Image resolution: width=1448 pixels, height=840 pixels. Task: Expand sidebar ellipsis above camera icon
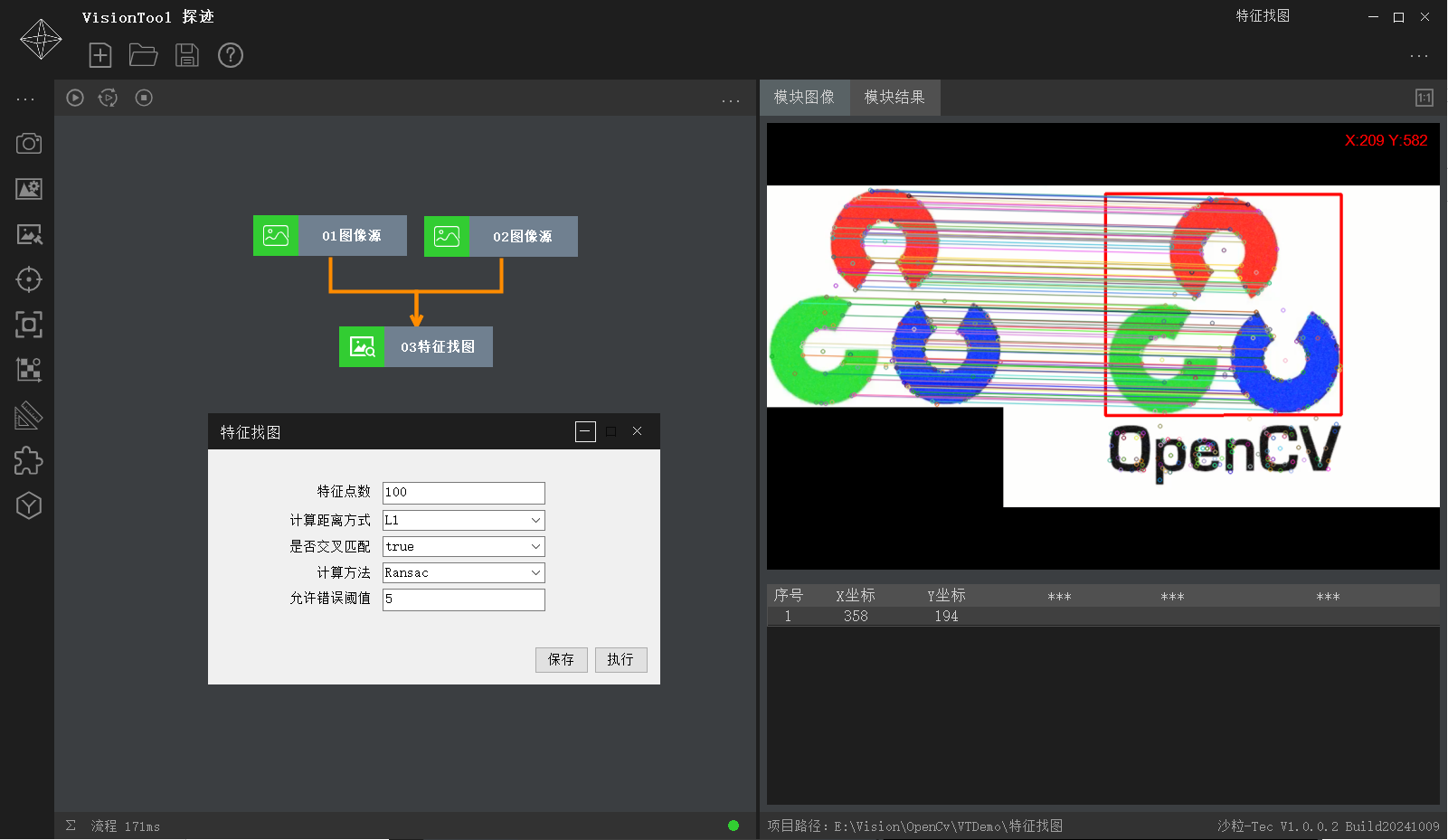click(x=25, y=99)
